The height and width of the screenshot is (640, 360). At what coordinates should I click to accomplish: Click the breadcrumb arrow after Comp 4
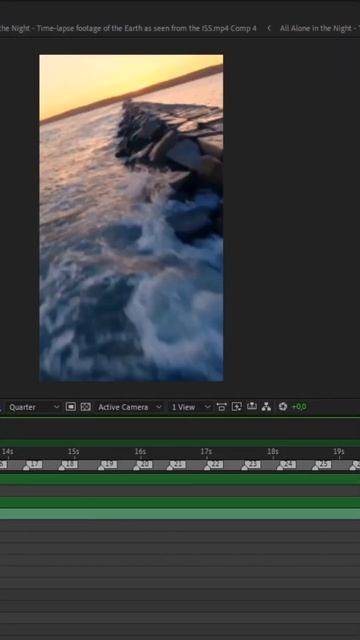[269, 28]
